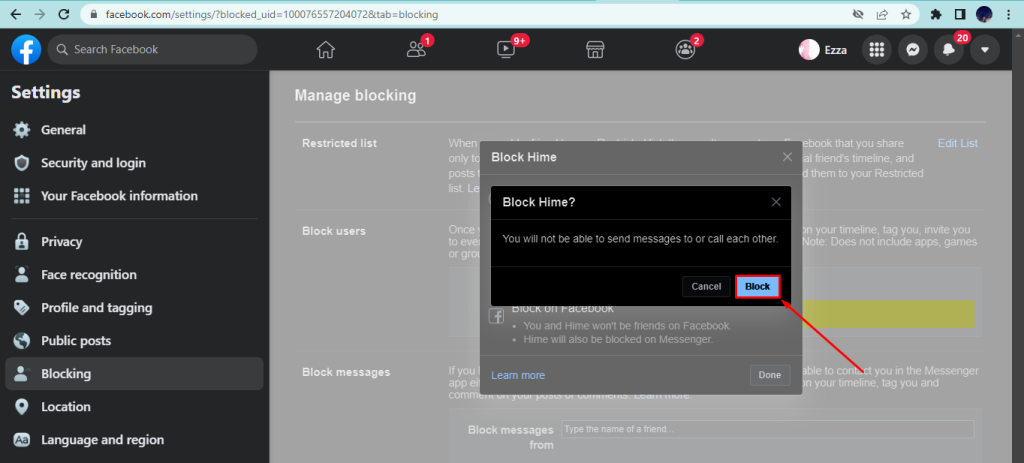Bookmark this page with star icon
Viewport: 1024px width, 463px height.
tap(906, 14)
